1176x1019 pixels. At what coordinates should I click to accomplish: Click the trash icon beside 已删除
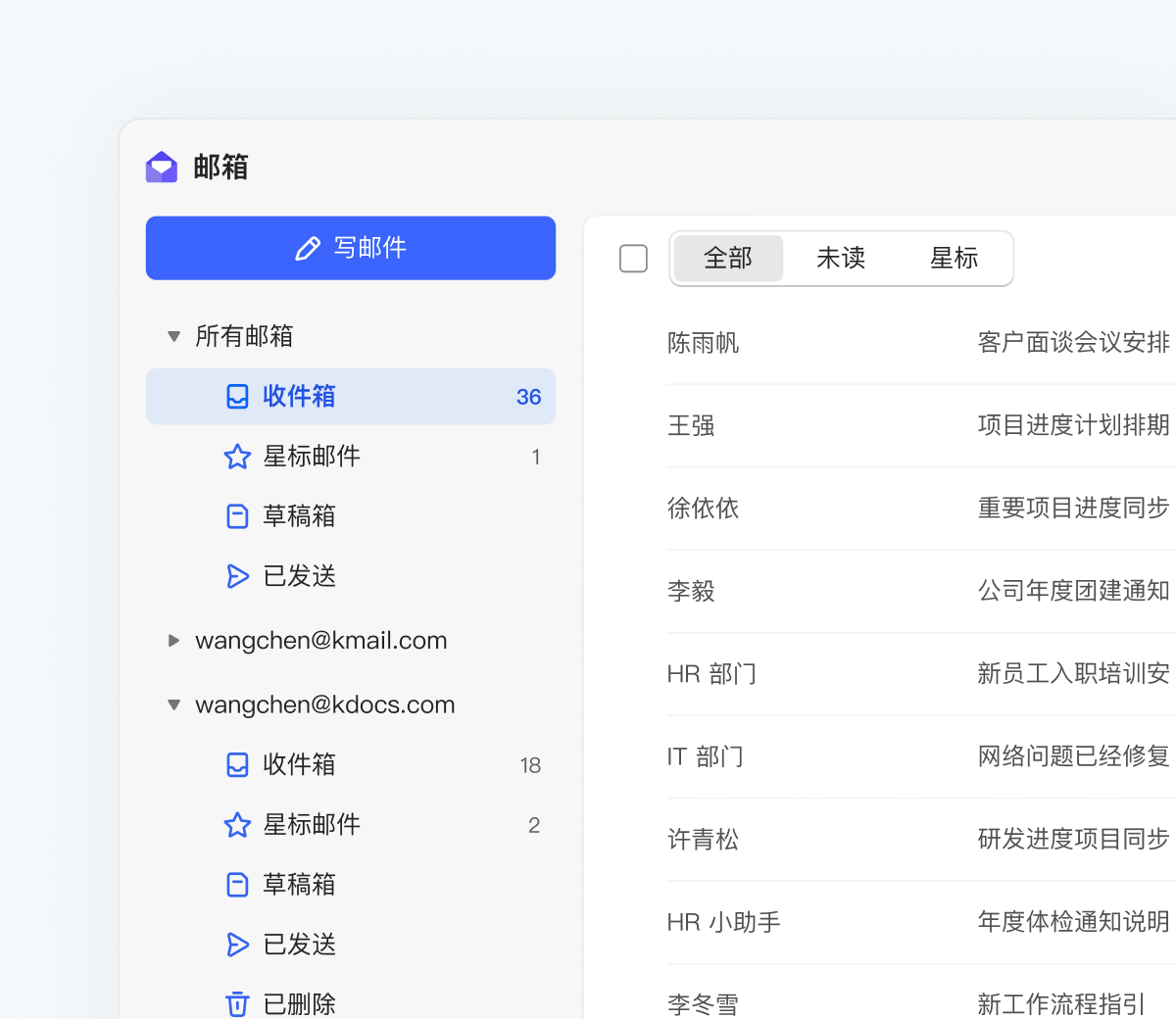[237, 1004]
